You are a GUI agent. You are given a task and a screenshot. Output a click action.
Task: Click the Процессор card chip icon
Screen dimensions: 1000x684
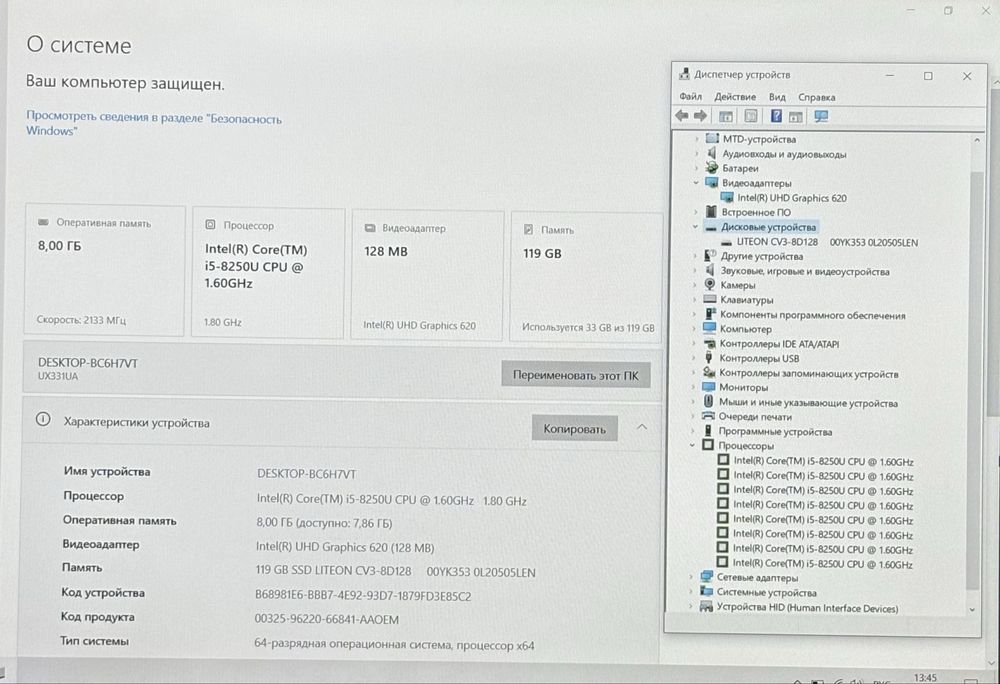210,225
